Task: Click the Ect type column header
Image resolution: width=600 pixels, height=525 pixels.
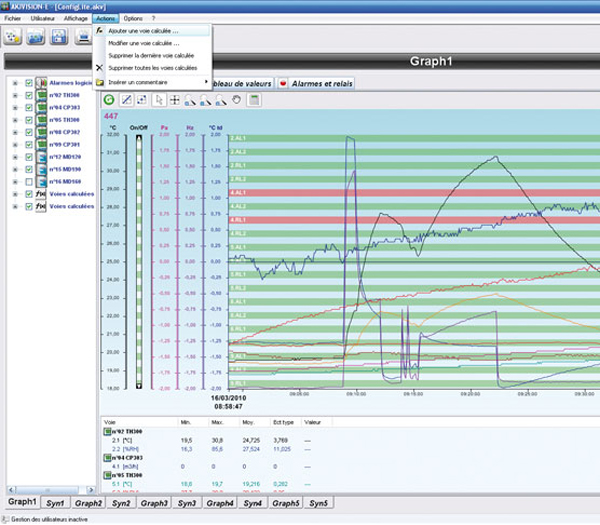Action: click(x=284, y=422)
